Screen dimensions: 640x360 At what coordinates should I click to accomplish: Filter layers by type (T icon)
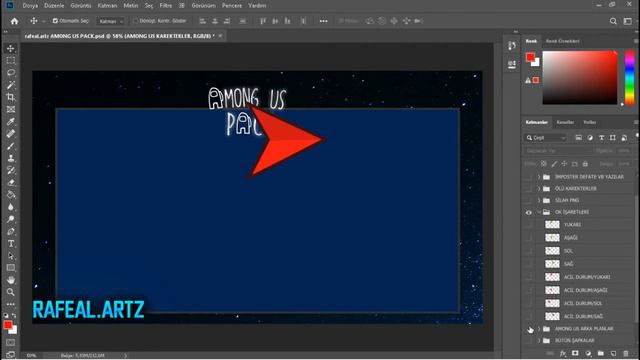(x=601, y=138)
